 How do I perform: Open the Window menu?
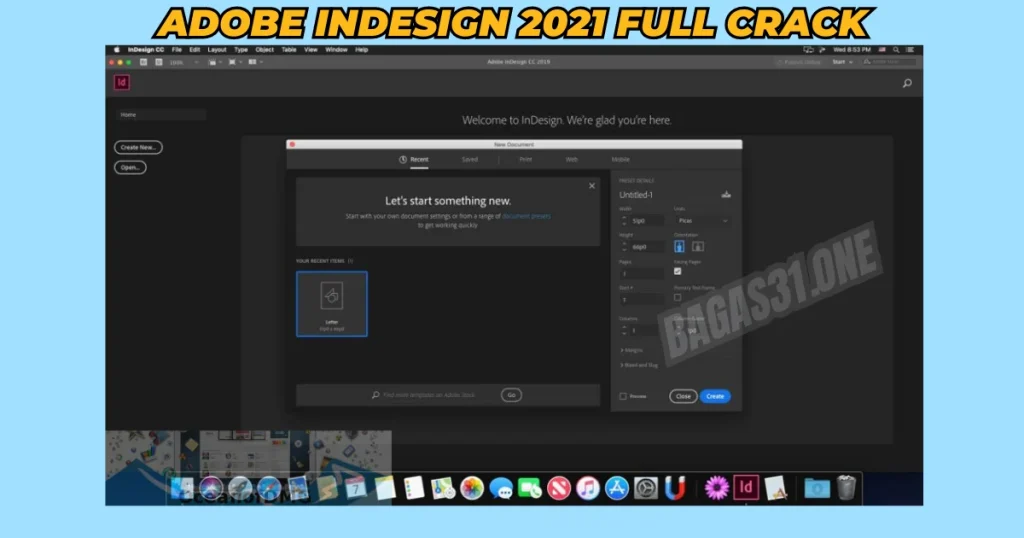pos(336,50)
